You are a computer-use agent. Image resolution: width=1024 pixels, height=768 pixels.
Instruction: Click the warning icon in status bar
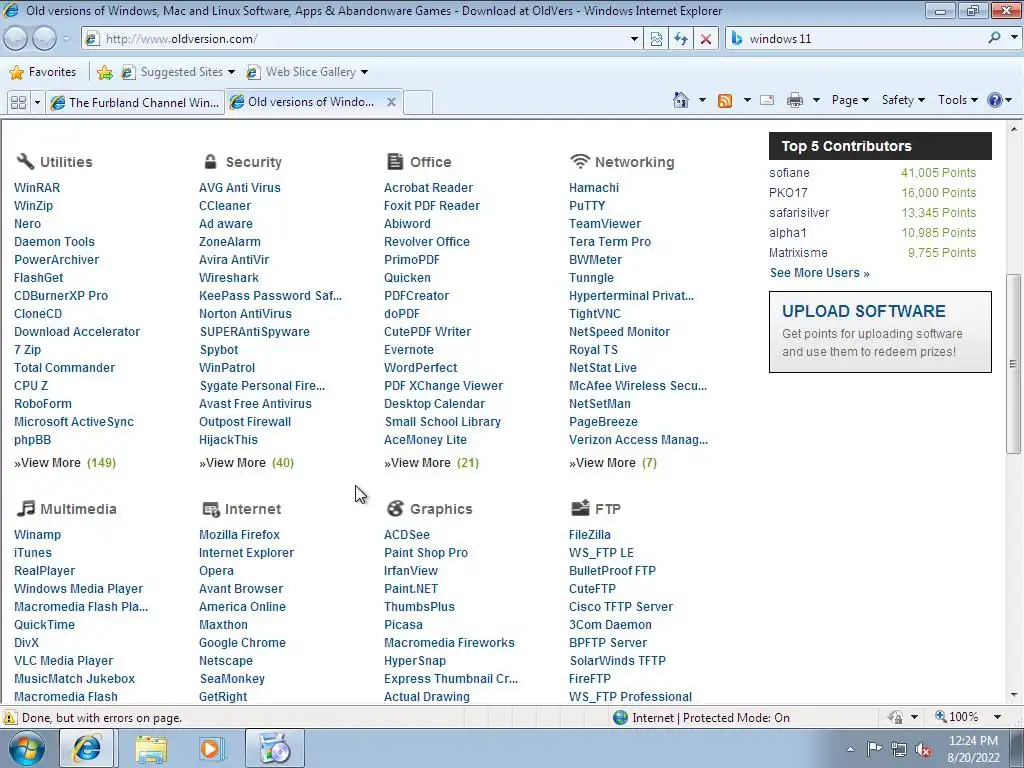click(x=10, y=717)
